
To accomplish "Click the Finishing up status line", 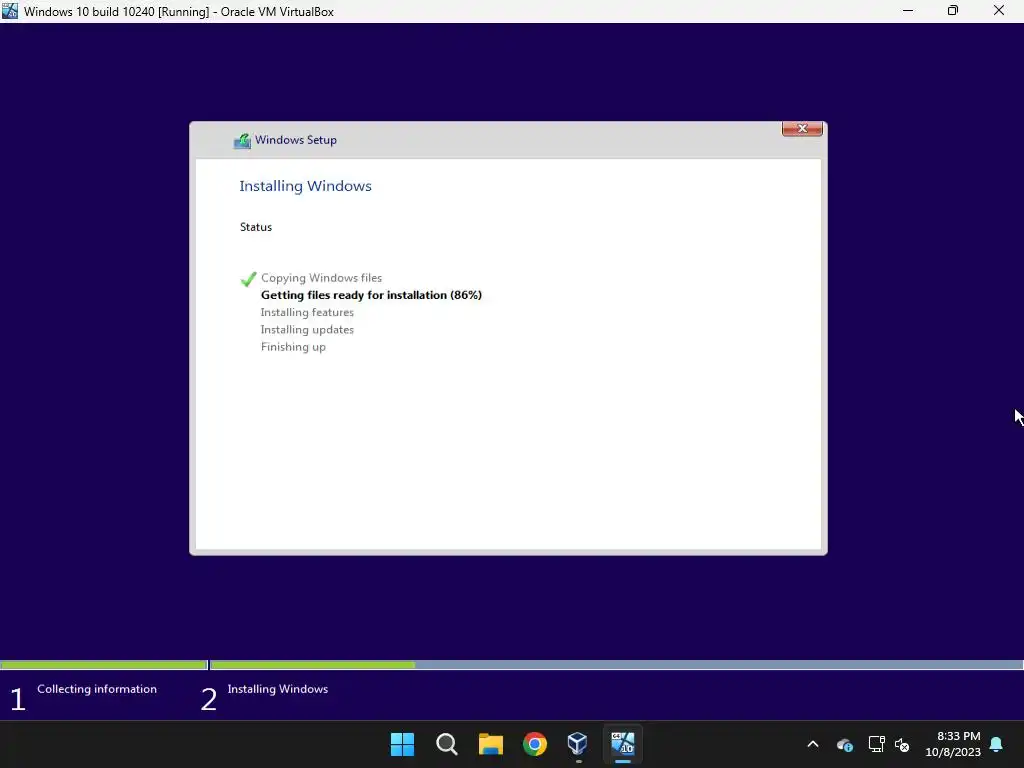I will [293, 347].
